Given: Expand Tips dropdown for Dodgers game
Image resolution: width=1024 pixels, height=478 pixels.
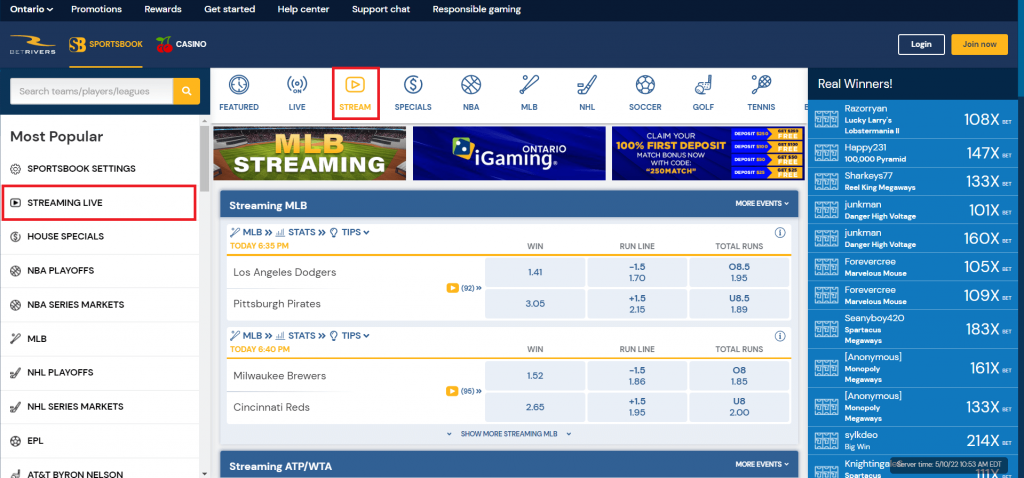Looking at the screenshot, I should click(x=349, y=232).
